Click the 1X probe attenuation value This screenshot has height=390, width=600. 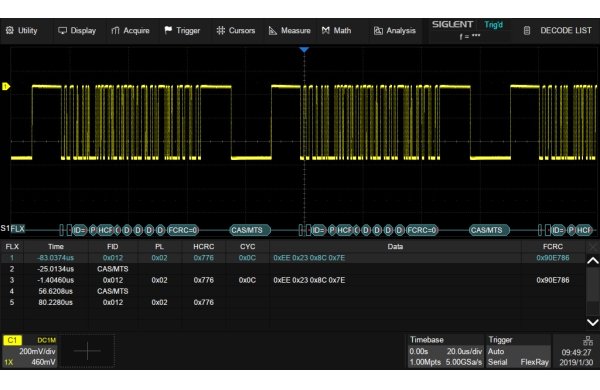pyautogui.click(x=8, y=362)
